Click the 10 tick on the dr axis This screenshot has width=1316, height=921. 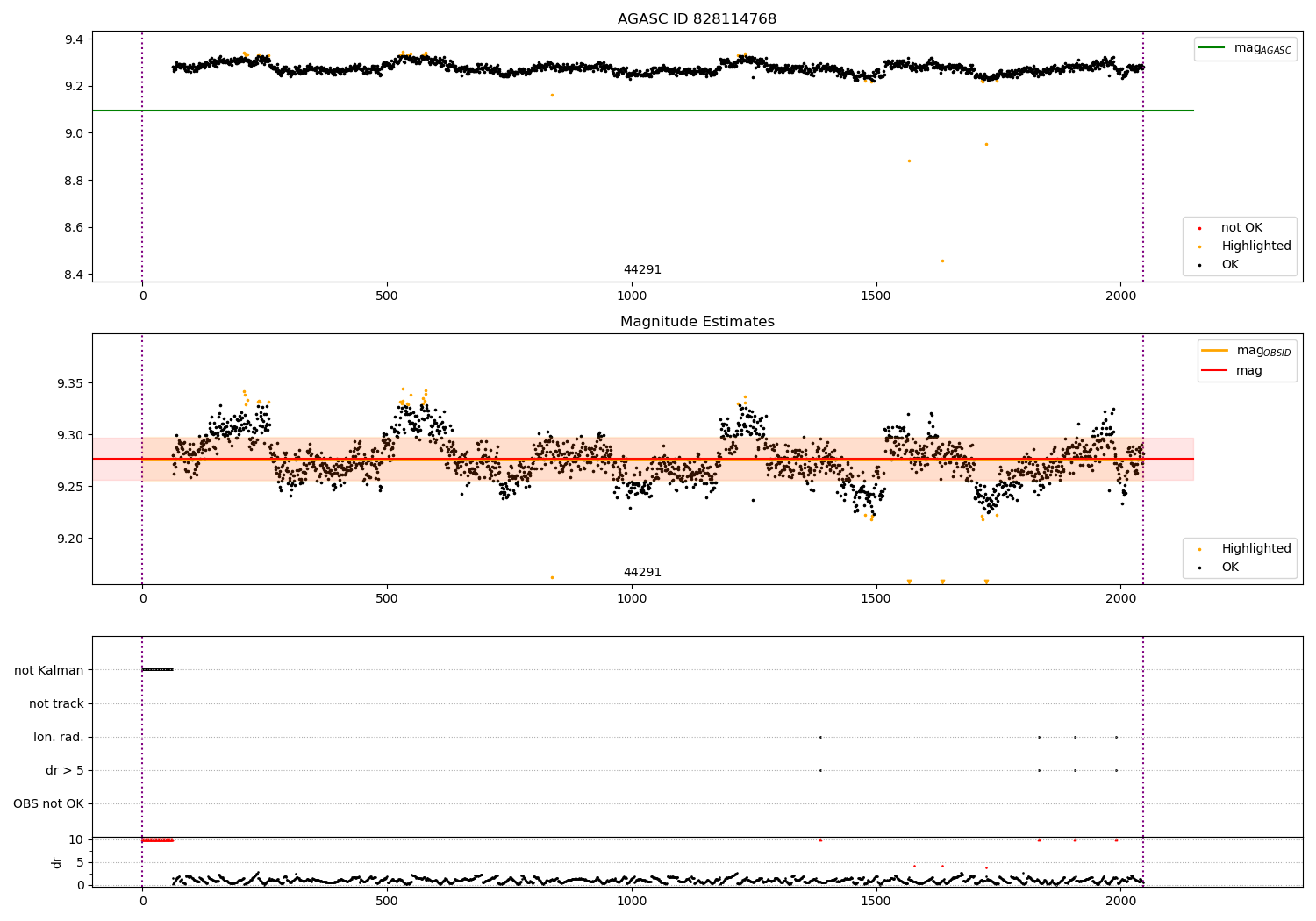(x=76, y=840)
